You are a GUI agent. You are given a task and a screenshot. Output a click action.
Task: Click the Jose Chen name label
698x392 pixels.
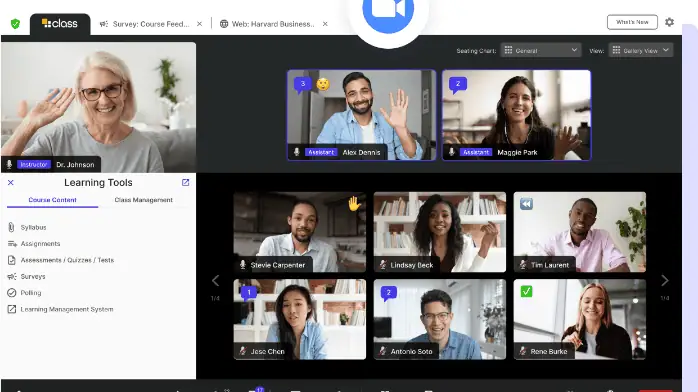pyautogui.click(x=268, y=351)
